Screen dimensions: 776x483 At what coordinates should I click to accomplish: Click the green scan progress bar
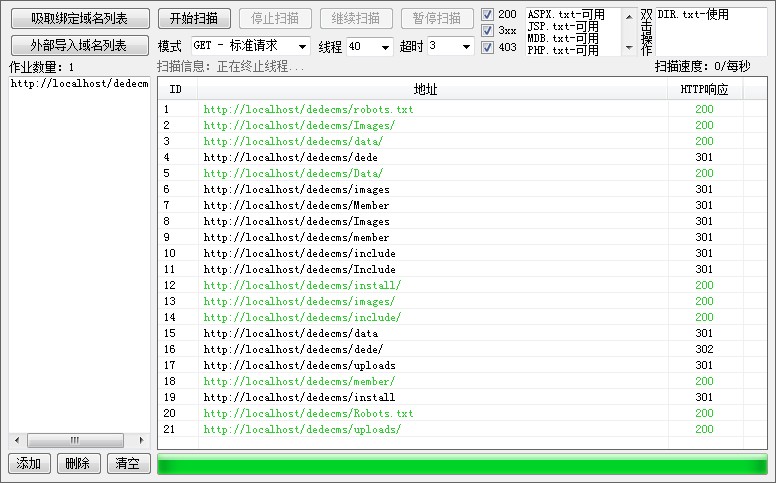tap(462, 465)
